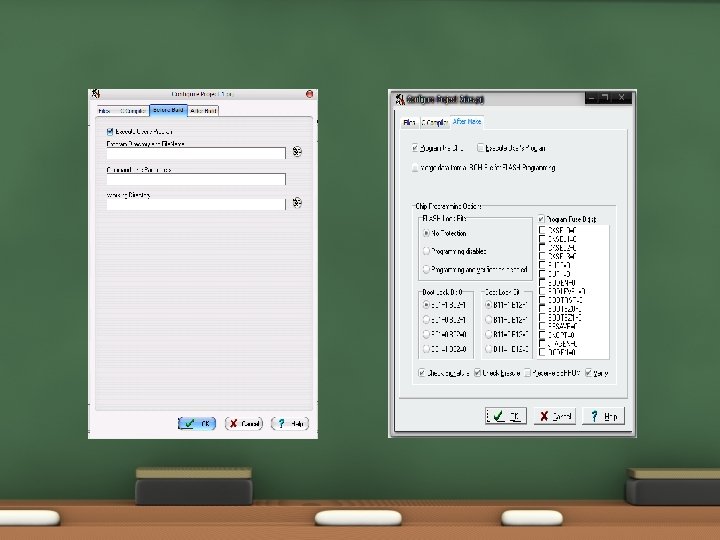Screen dimensions: 720x540
Task: Click Cancel in right window
Action: pos(555,416)
